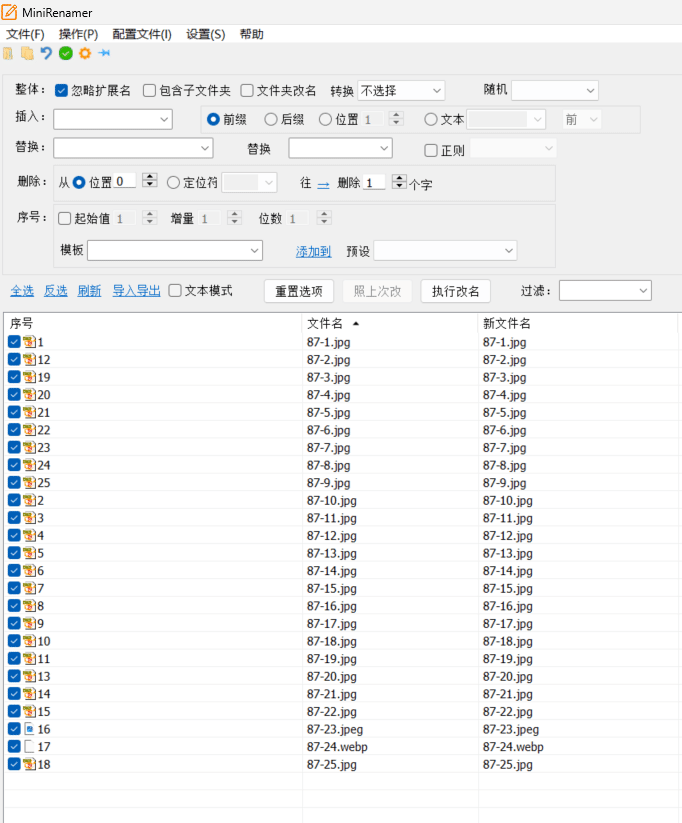Click the 重置选项 button
This screenshot has width=682, height=823.
299,291
